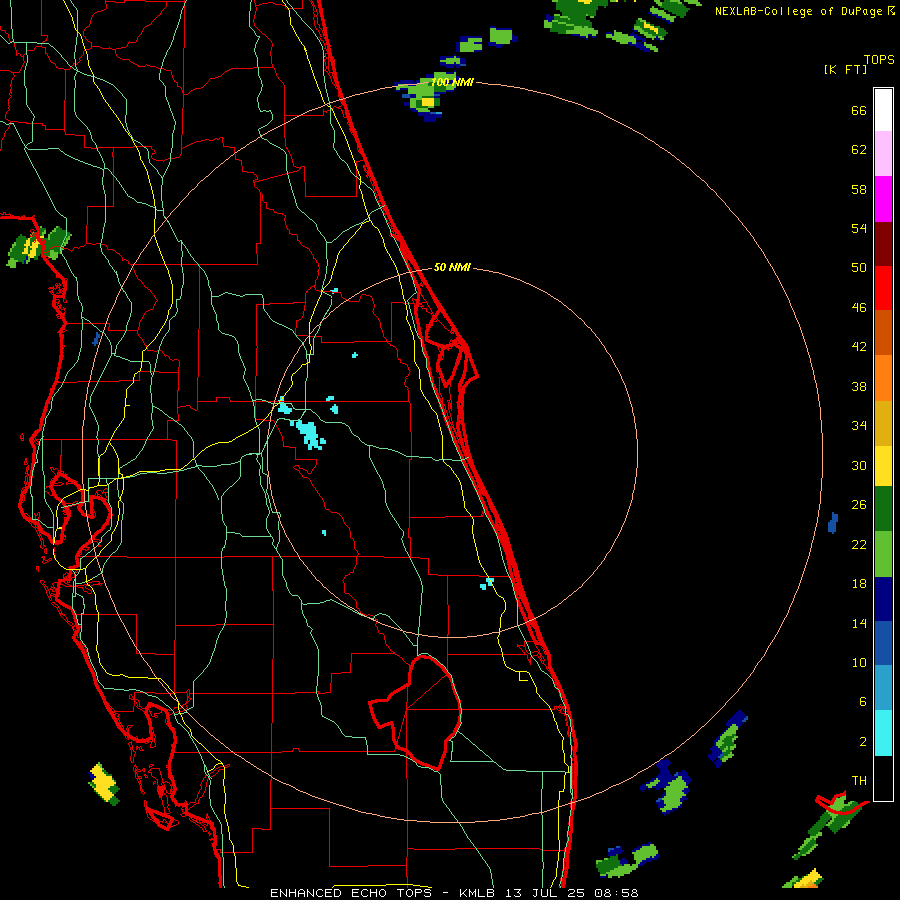Click the ENHANCED ECHO TOPS caption text
900x900 pixels.
tap(350, 893)
